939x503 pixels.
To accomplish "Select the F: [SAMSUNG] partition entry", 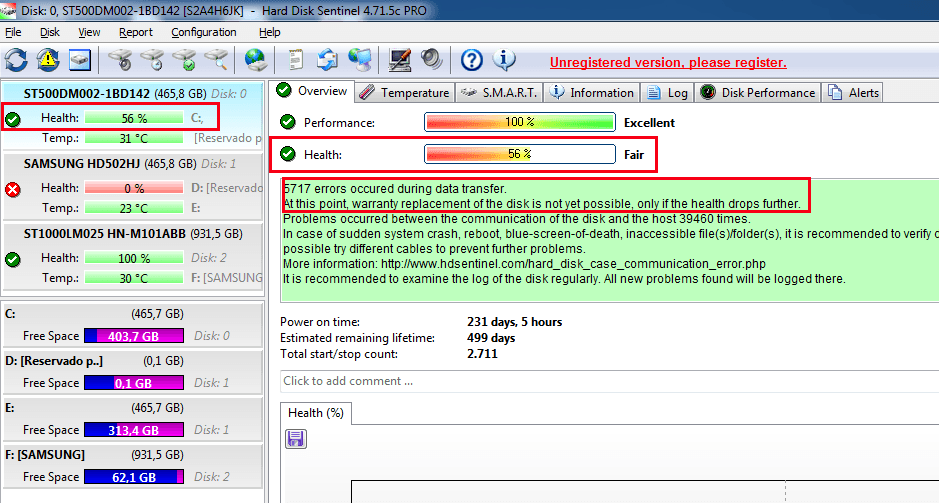I will pyautogui.click(x=133, y=466).
